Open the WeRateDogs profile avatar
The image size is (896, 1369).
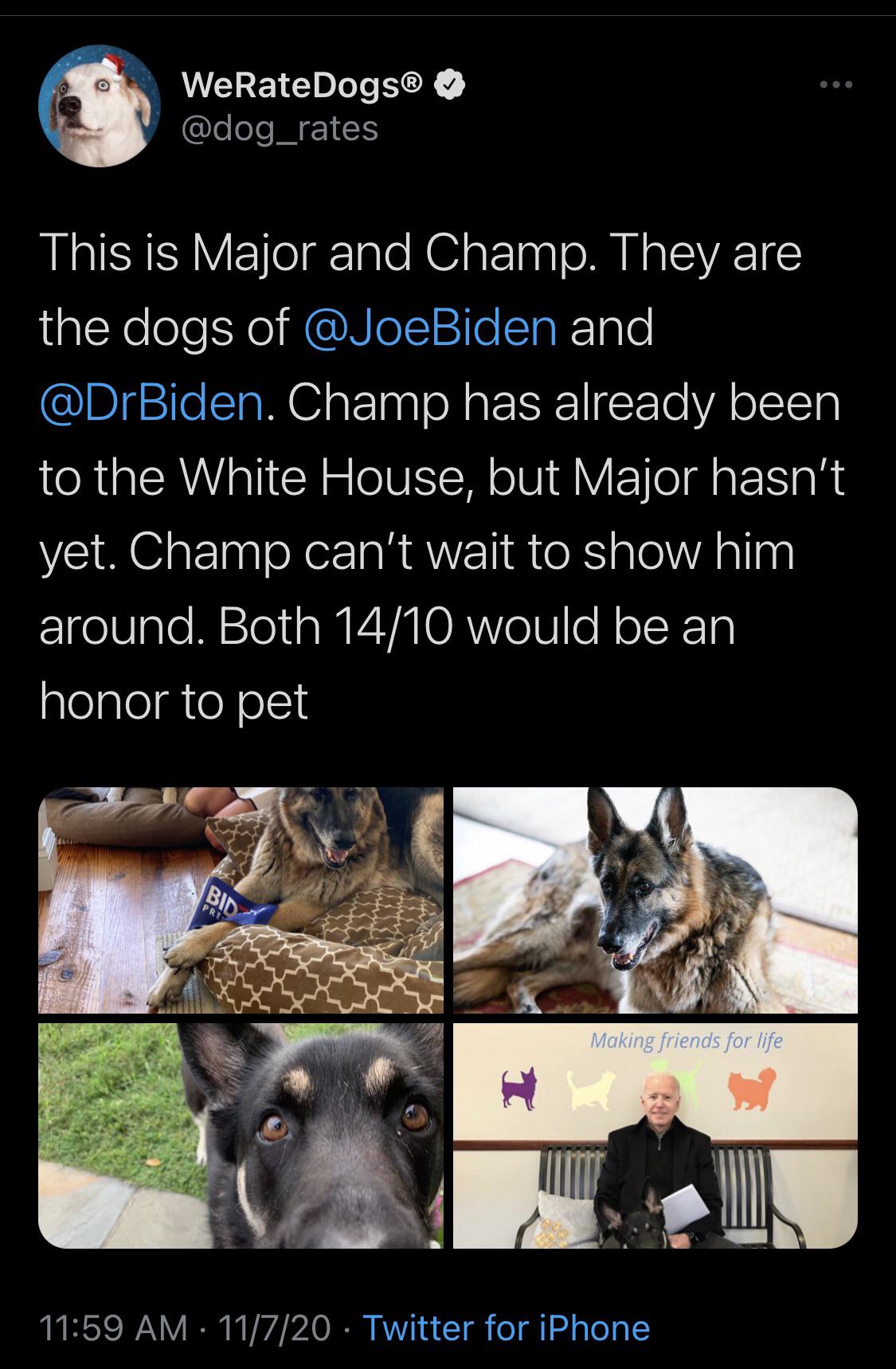pos(99,107)
